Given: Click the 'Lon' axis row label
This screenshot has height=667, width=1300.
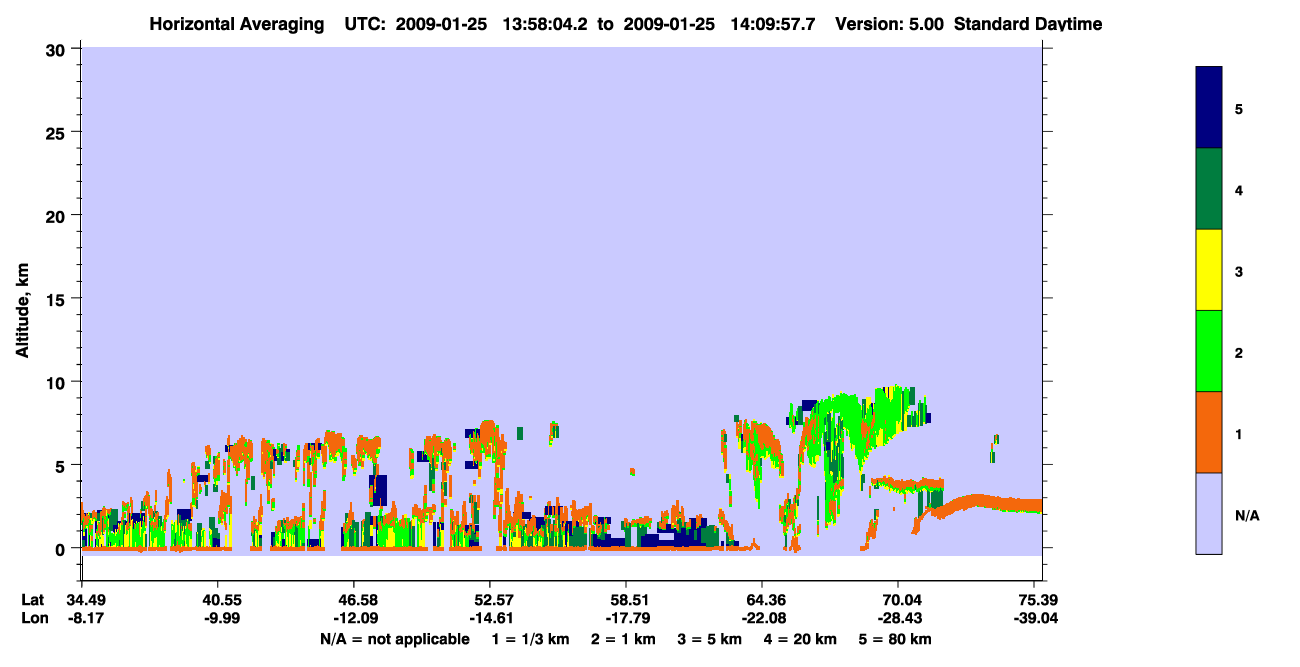Looking at the screenshot, I should [x=33, y=618].
